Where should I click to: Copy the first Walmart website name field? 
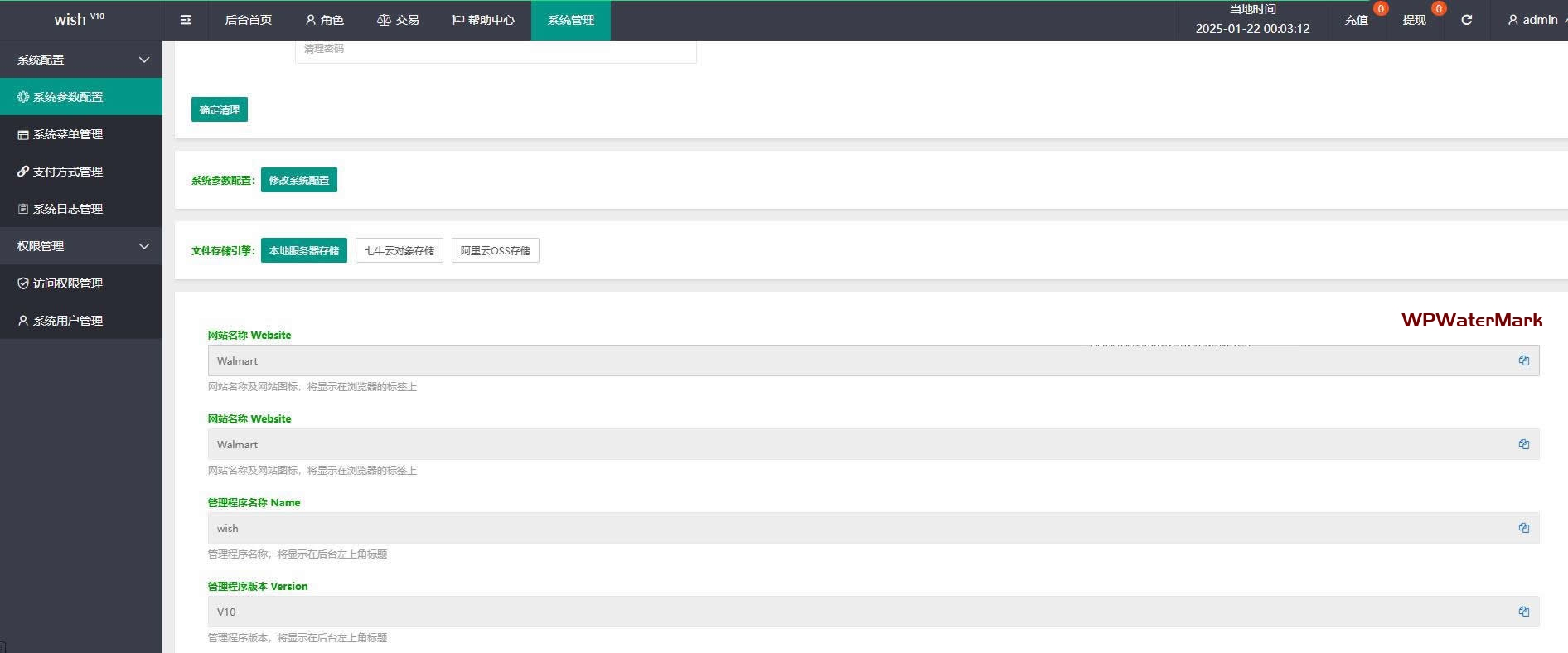[1523, 360]
